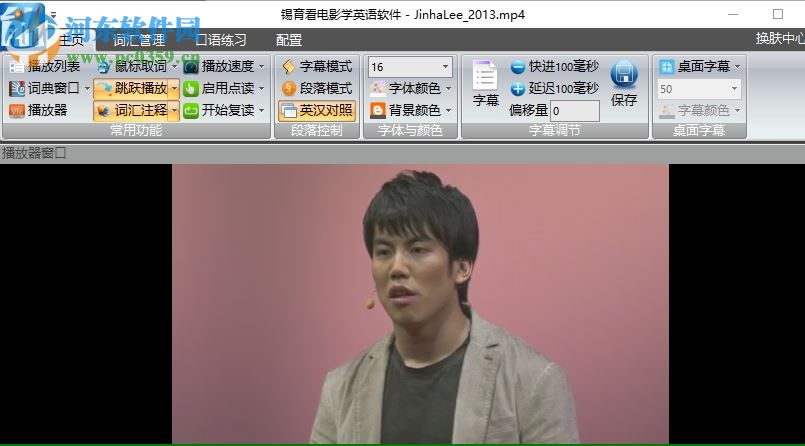Open the font size 16 combo box

click(410, 67)
